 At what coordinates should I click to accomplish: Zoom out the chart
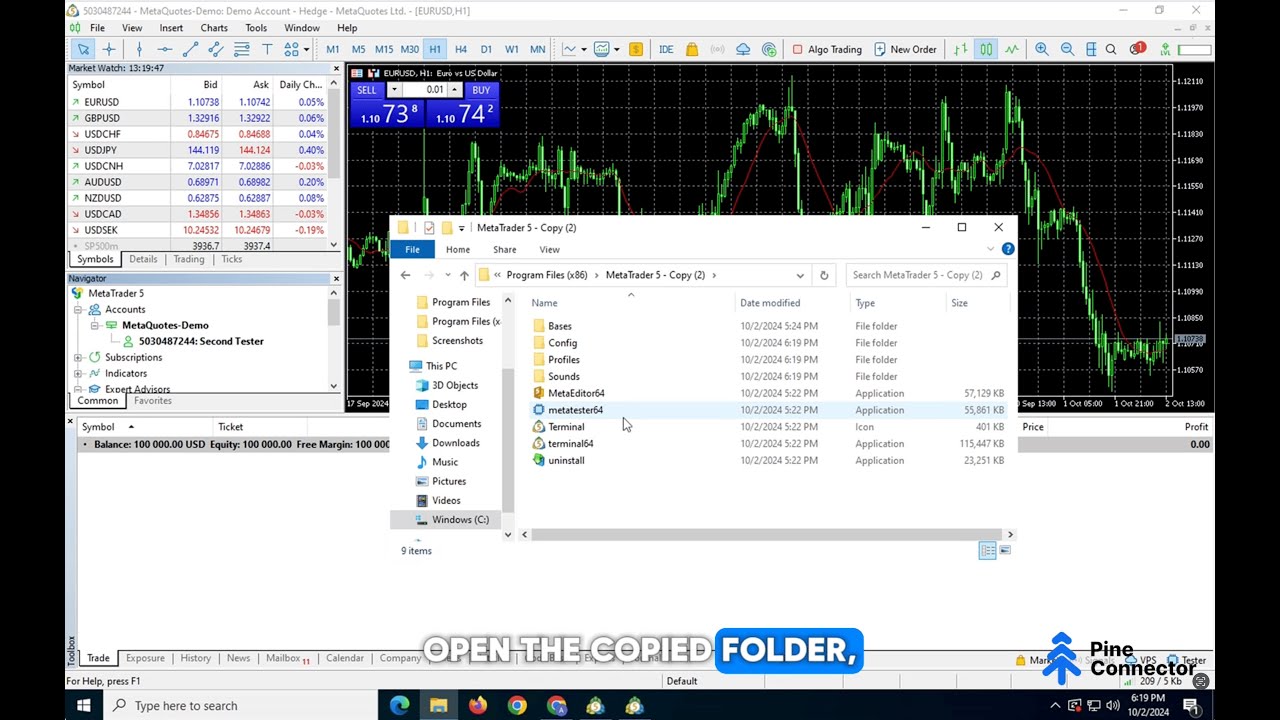point(1067,49)
